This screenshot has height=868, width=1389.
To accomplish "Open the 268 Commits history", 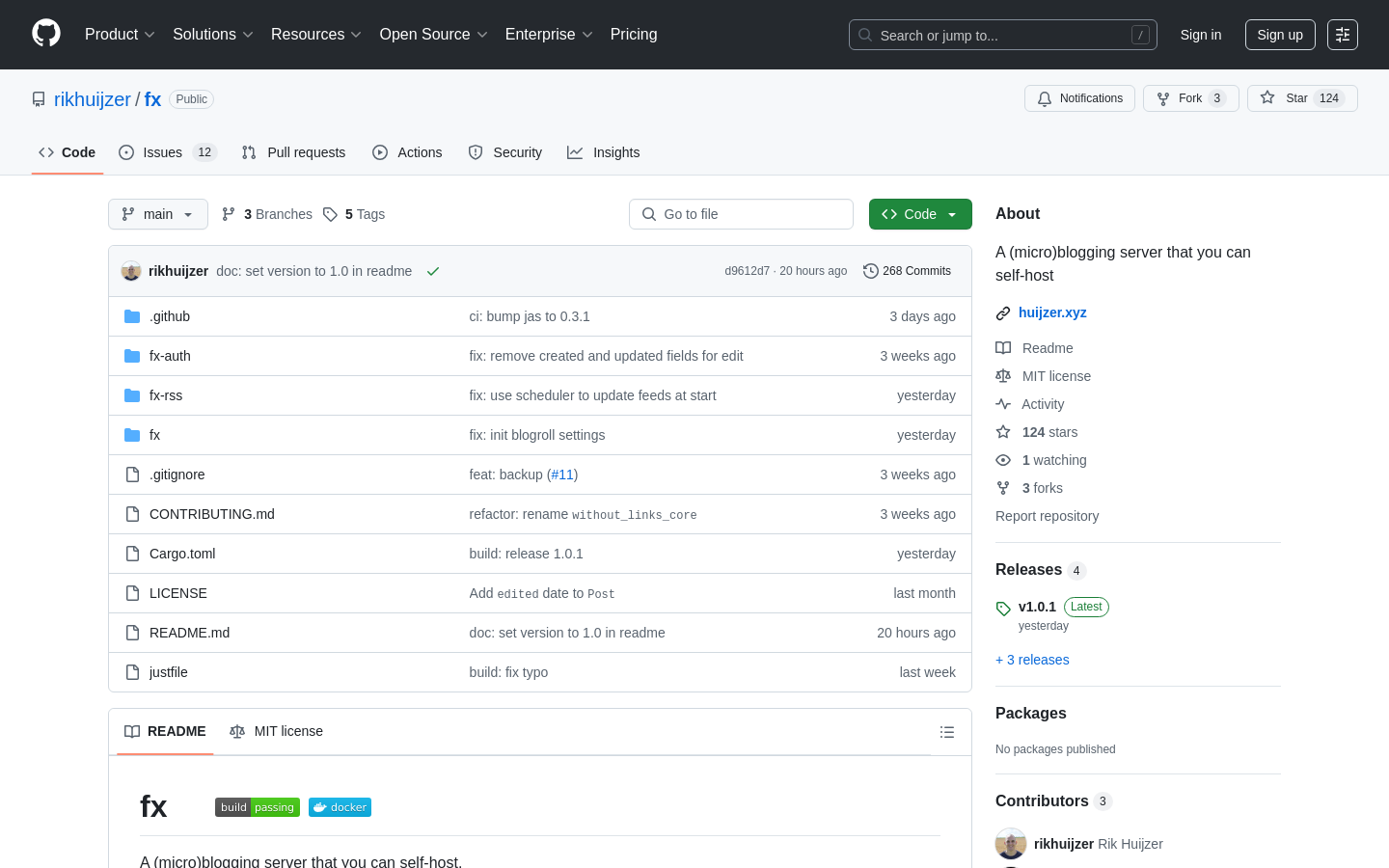I will click(907, 271).
